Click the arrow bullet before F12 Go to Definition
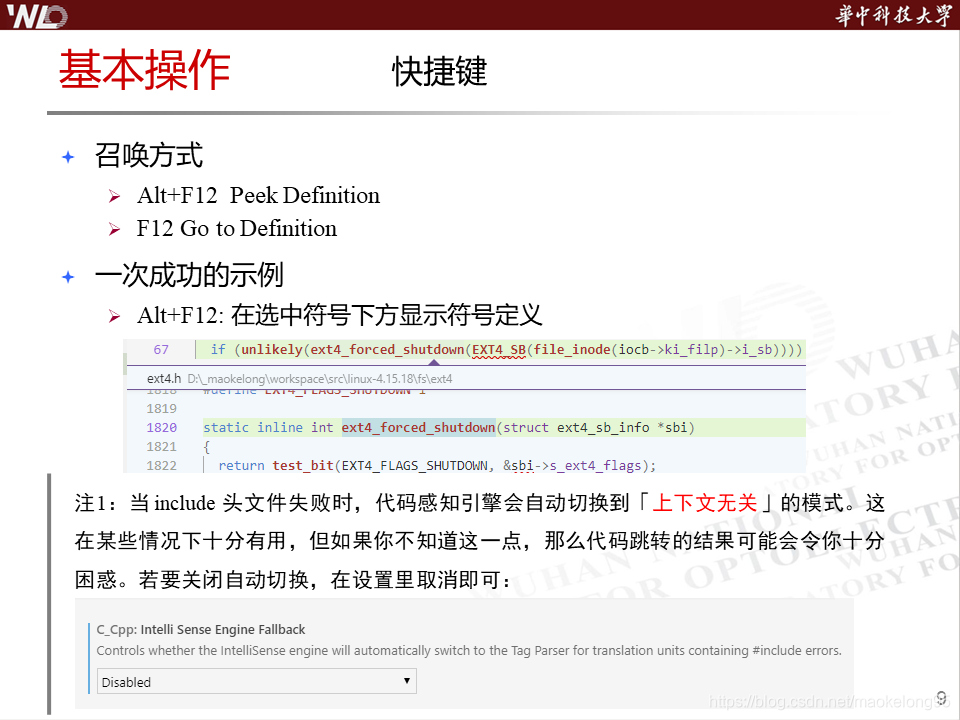960x720 pixels. click(x=114, y=230)
